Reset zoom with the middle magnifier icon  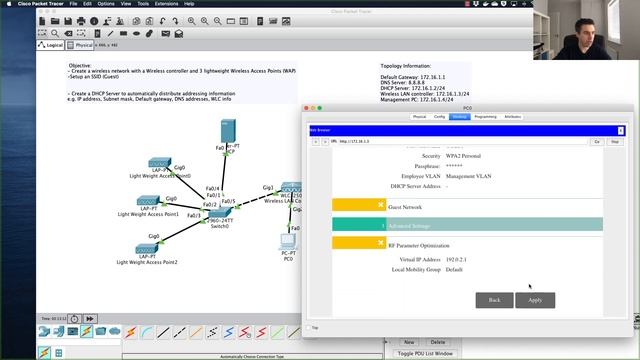click(x=204, y=21)
